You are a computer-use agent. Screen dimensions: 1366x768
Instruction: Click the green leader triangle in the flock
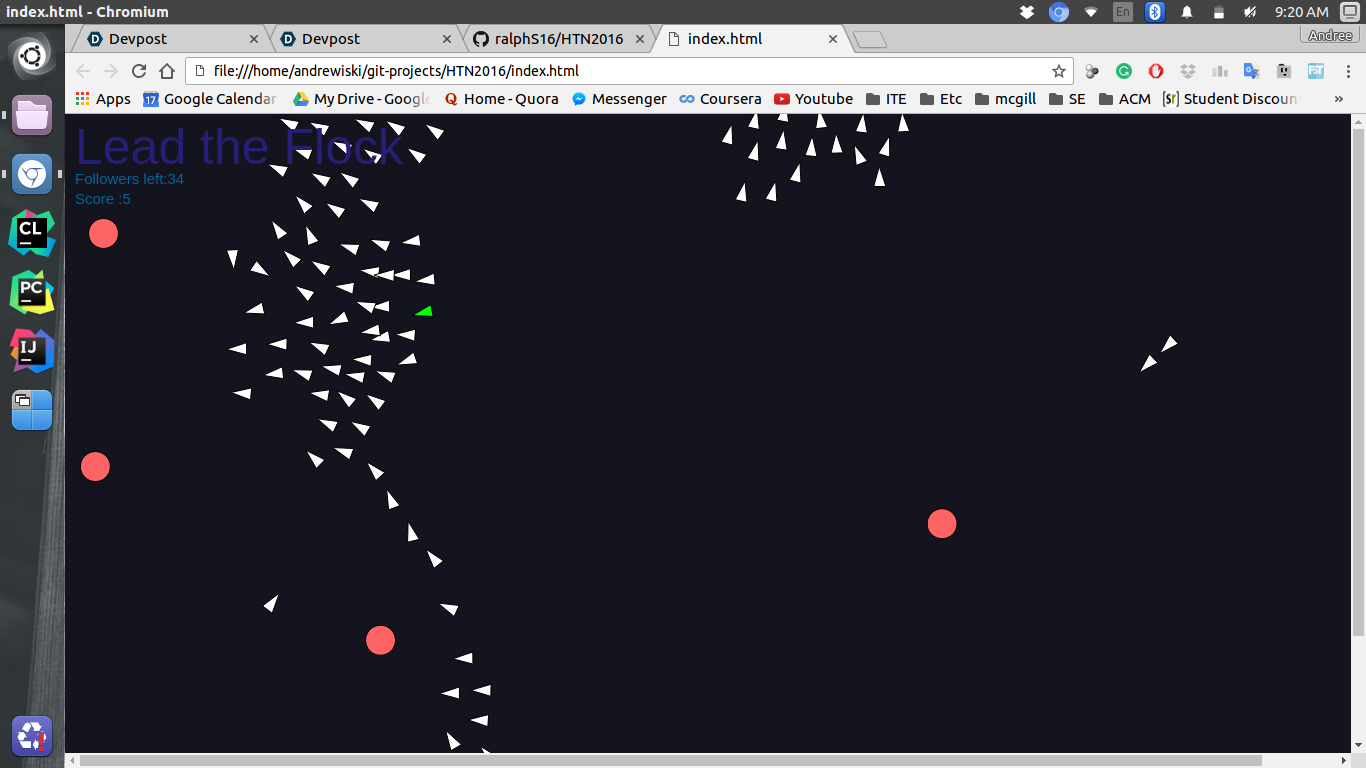tap(424, 311)
